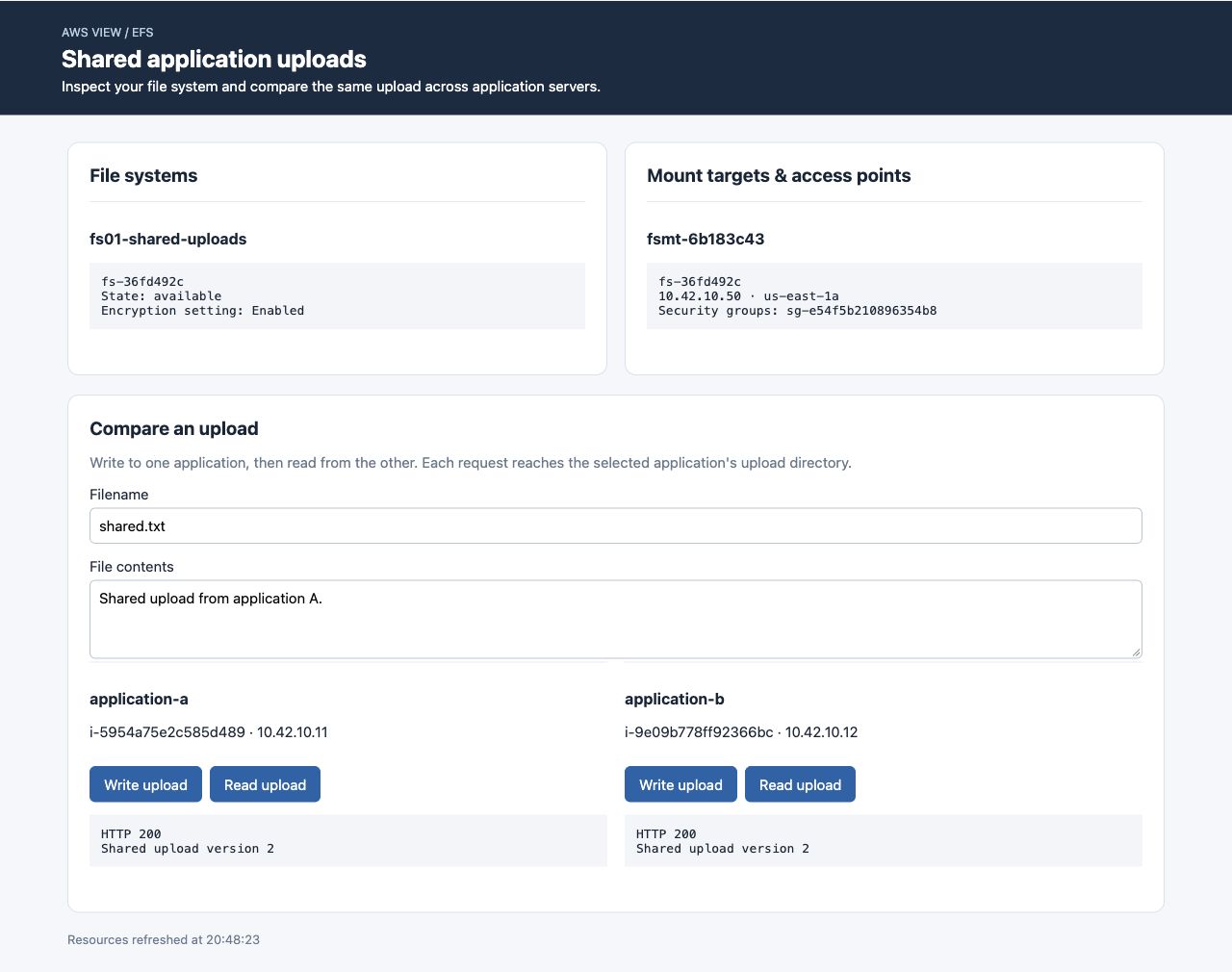Focus the Filename input field

[x=616, y=525]
